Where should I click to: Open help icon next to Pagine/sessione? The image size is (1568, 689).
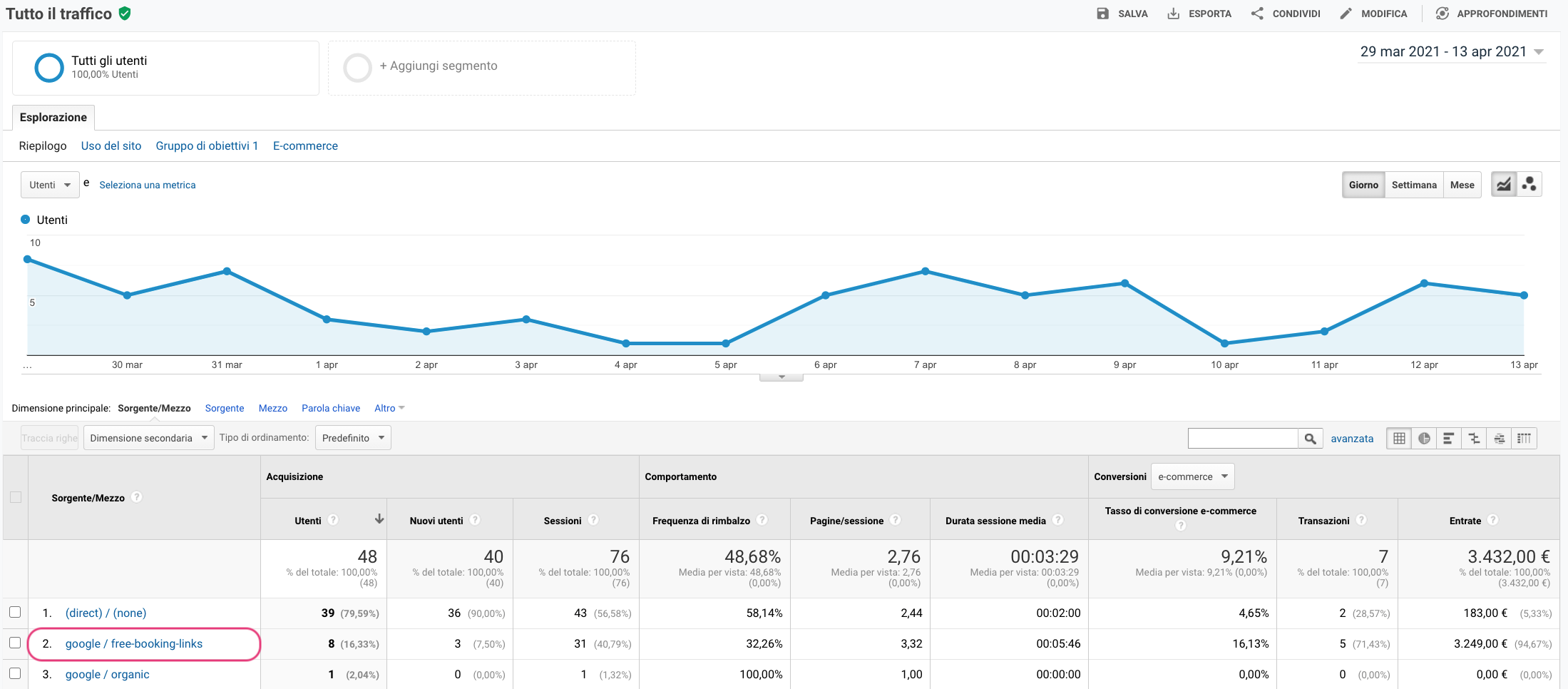896,520
